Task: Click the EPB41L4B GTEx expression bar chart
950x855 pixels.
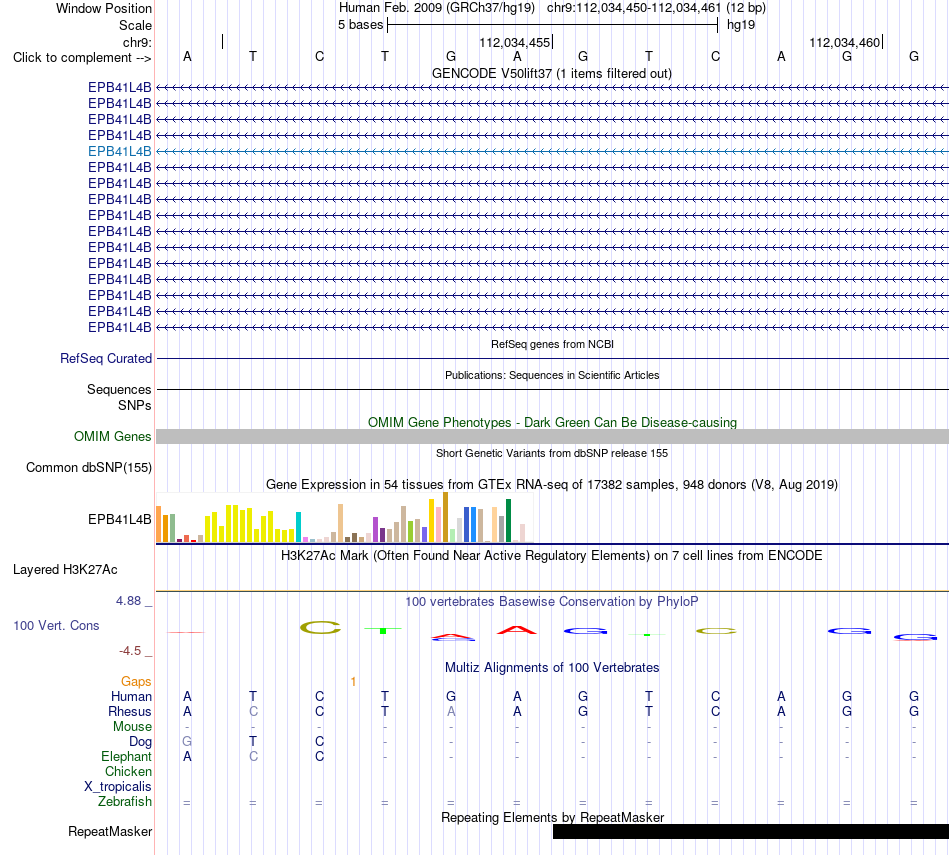Action: pos(344,517)
